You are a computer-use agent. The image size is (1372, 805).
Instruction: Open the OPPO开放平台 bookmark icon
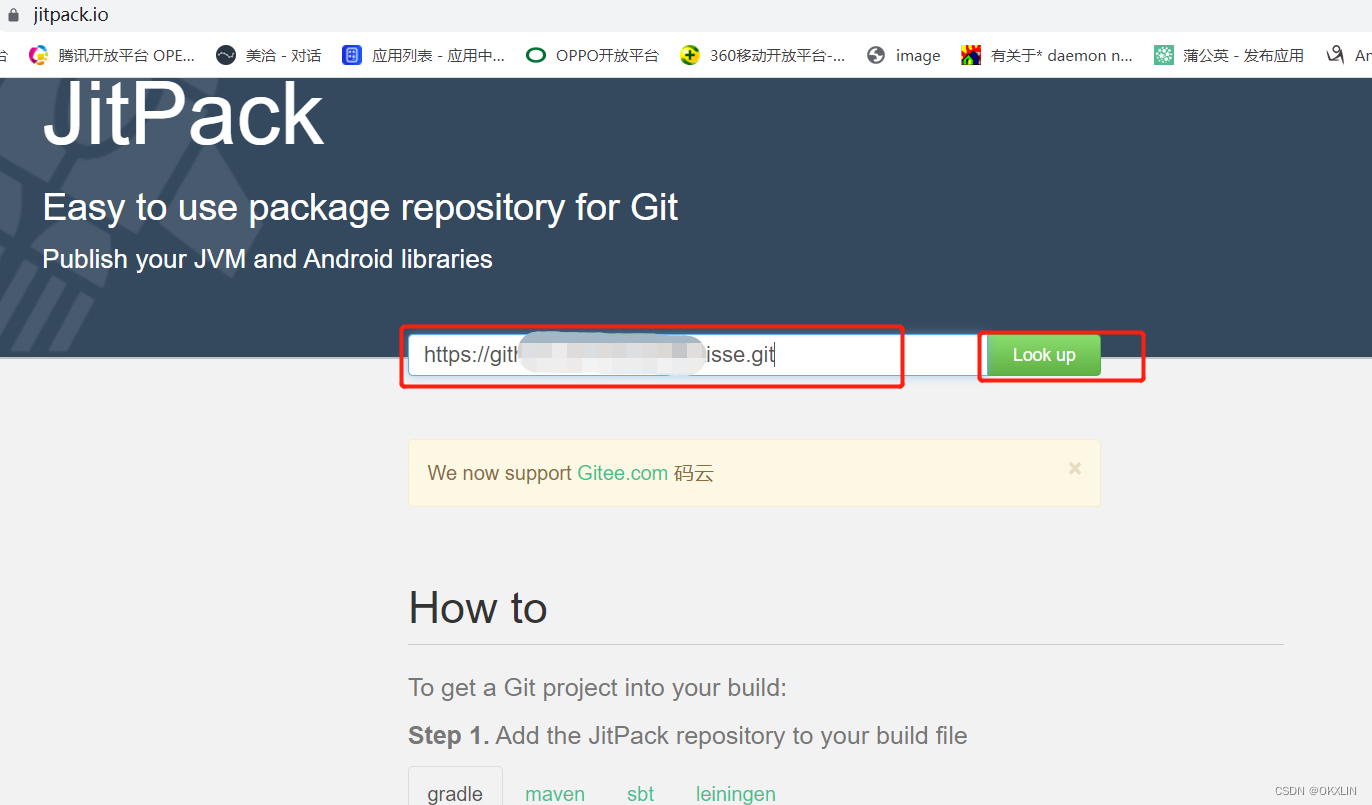click(536, 55)
